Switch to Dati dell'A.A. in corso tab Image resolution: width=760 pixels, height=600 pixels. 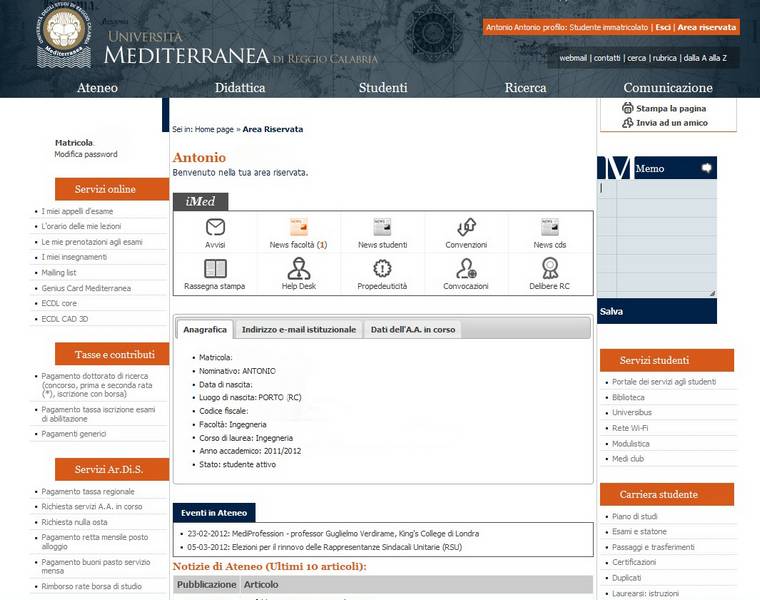[x=413, y=330]
